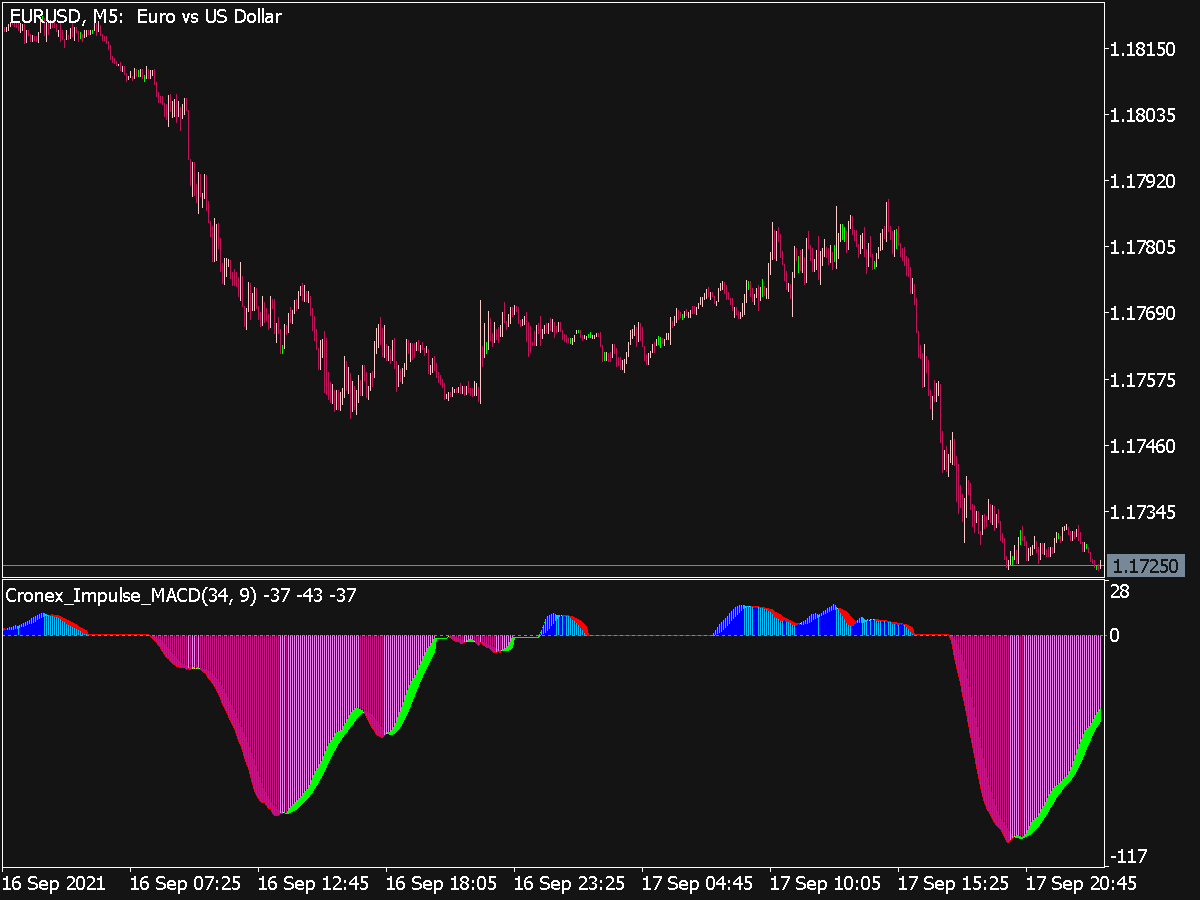Click the 17 Sep 10:05 time label
The image size is (1200, 900).
(x=825, y=884)
